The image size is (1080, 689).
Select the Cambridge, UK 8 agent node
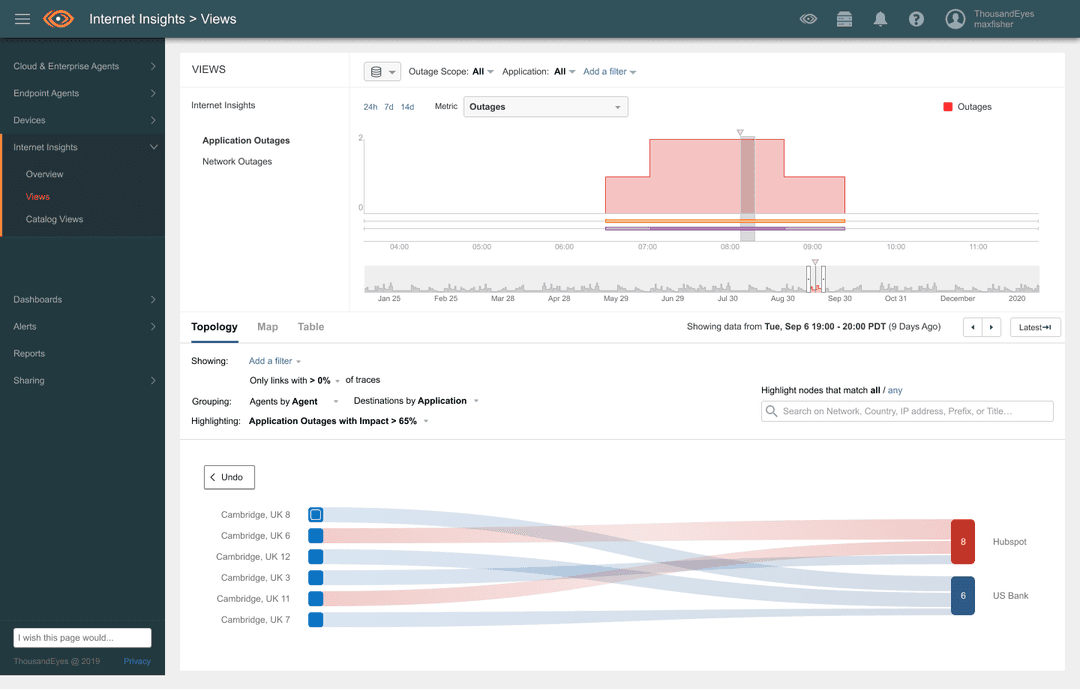click(x=316, y=515)
